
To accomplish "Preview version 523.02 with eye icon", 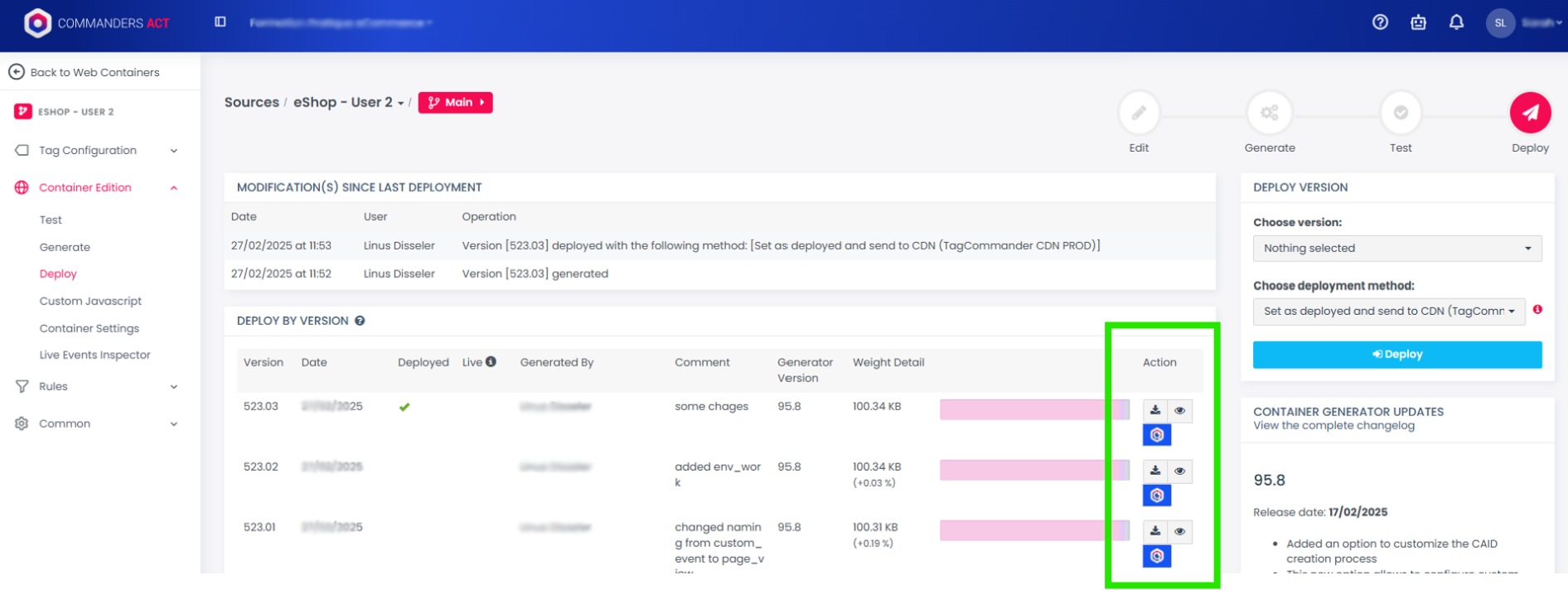I will [x=1180, y=471].
